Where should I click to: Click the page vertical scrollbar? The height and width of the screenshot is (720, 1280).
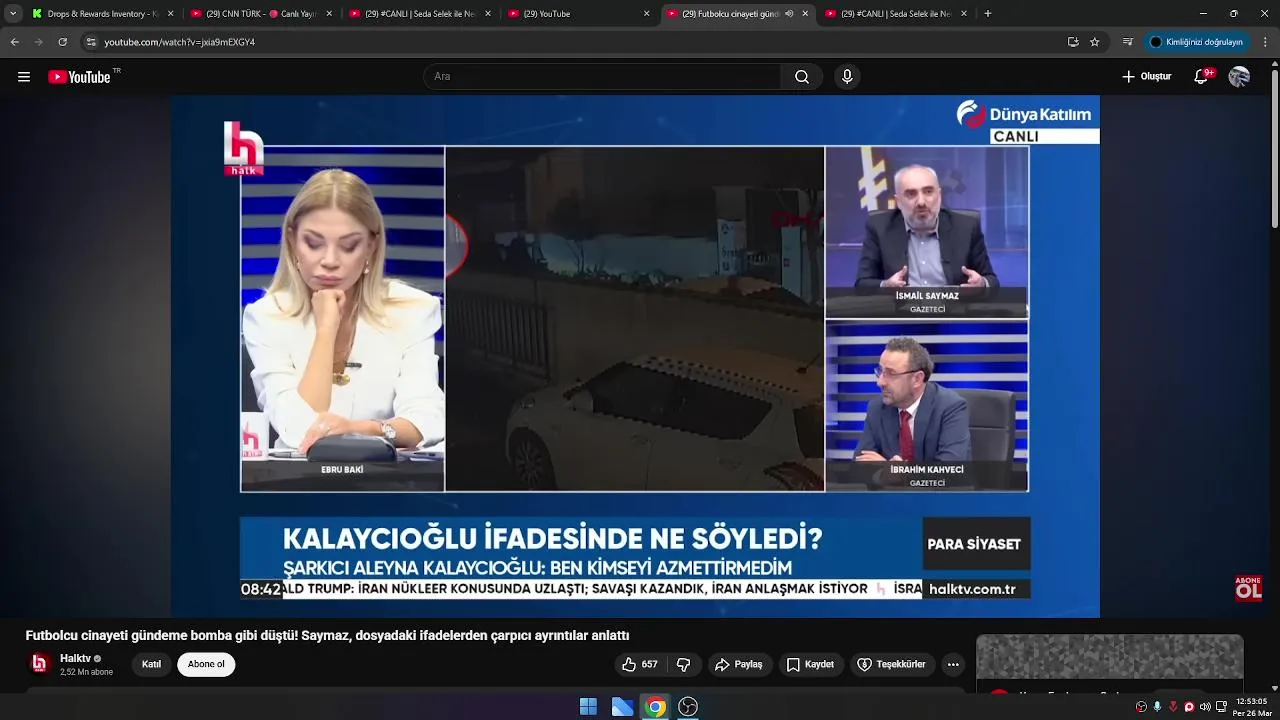1275,145
